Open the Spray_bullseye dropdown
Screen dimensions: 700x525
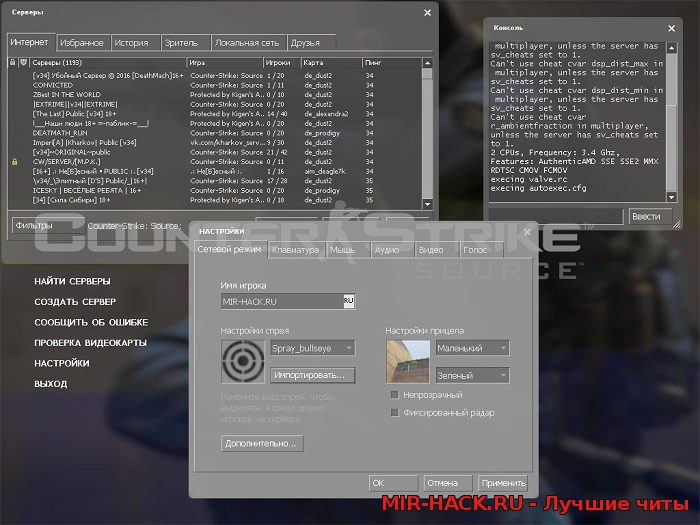[312, 348]
